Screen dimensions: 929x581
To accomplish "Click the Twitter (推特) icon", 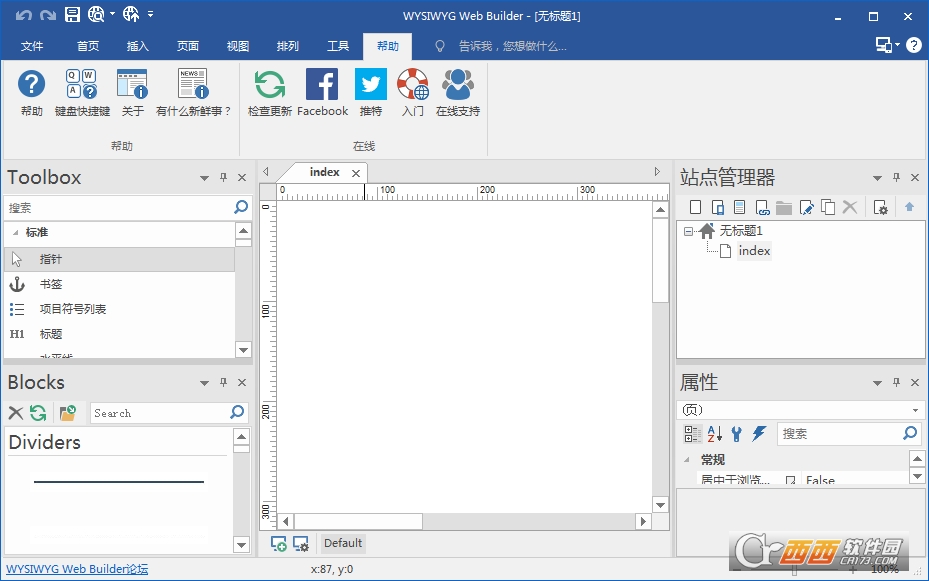I will (x=370, y=85).
